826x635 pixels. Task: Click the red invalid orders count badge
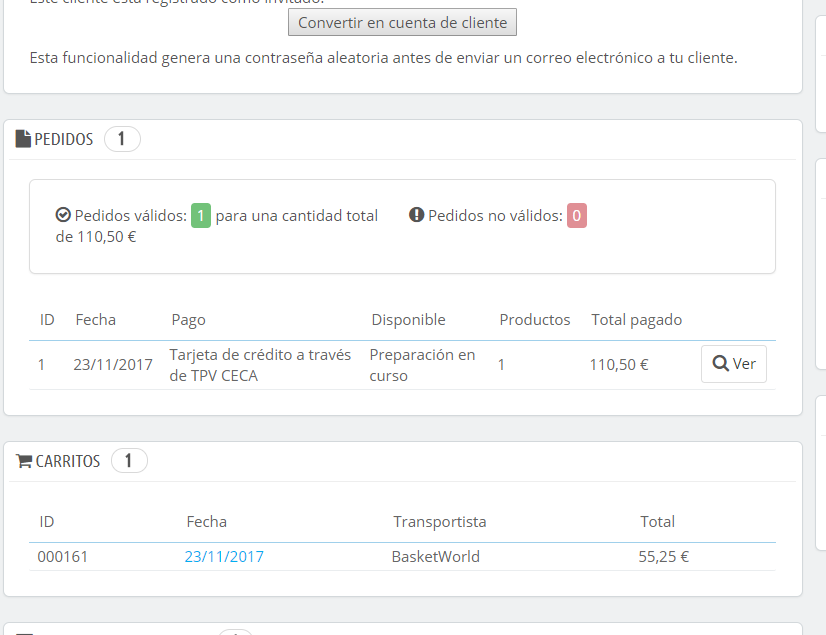(577, 215)
